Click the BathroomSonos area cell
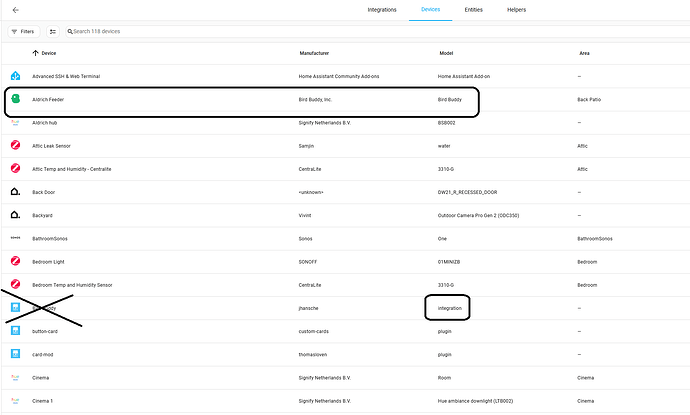 pyautogui.click(x=595, y=239)
